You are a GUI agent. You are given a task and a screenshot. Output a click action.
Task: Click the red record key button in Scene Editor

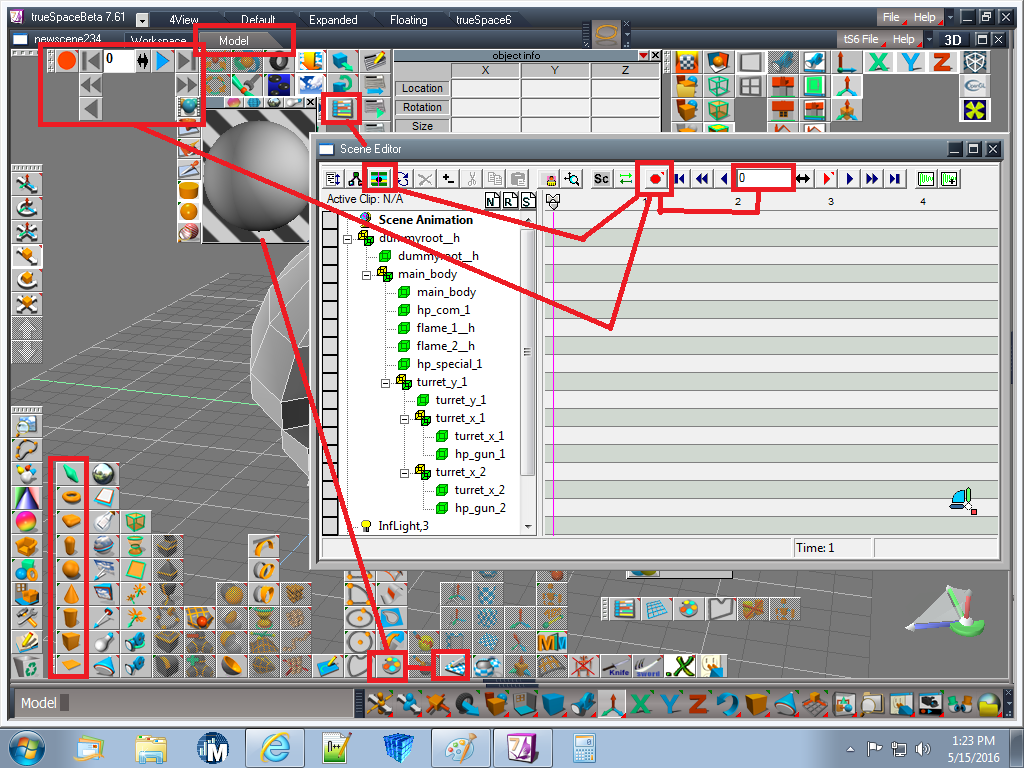tap(655, 178)
